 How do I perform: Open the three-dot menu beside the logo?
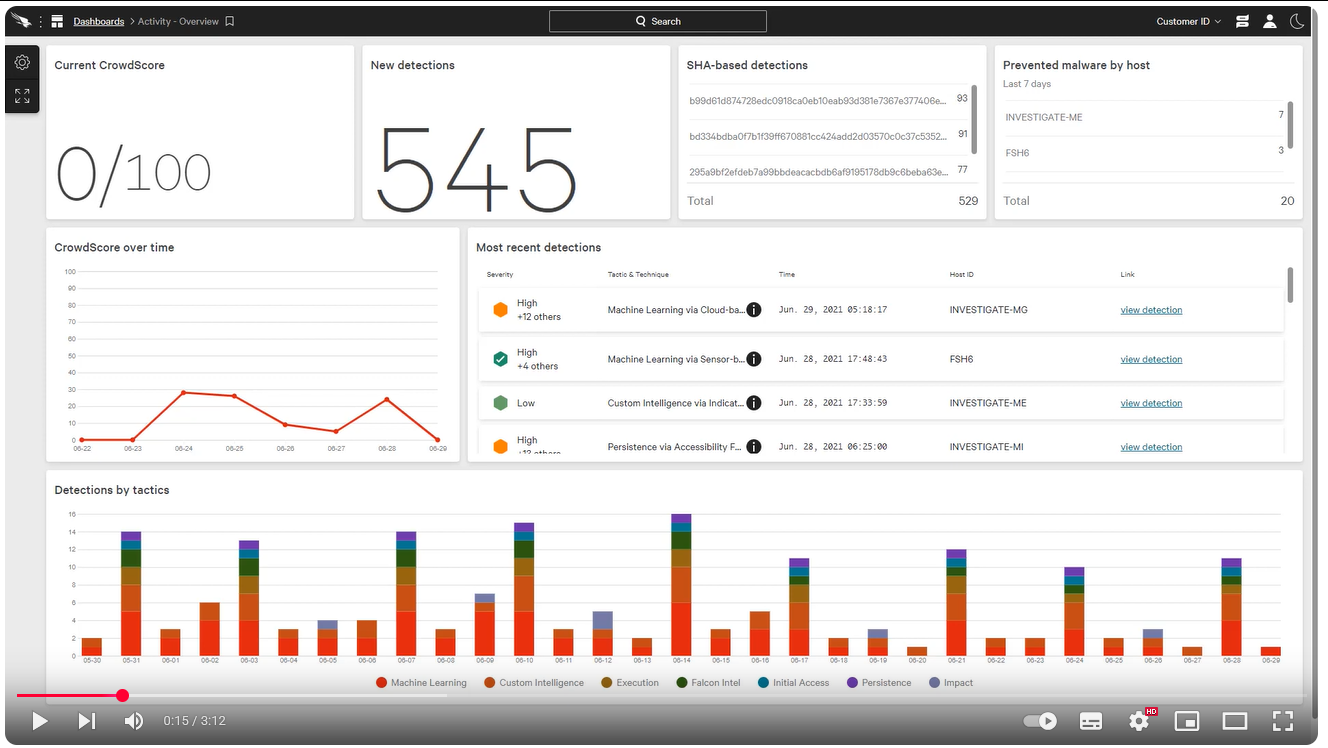tap(41, 21)
